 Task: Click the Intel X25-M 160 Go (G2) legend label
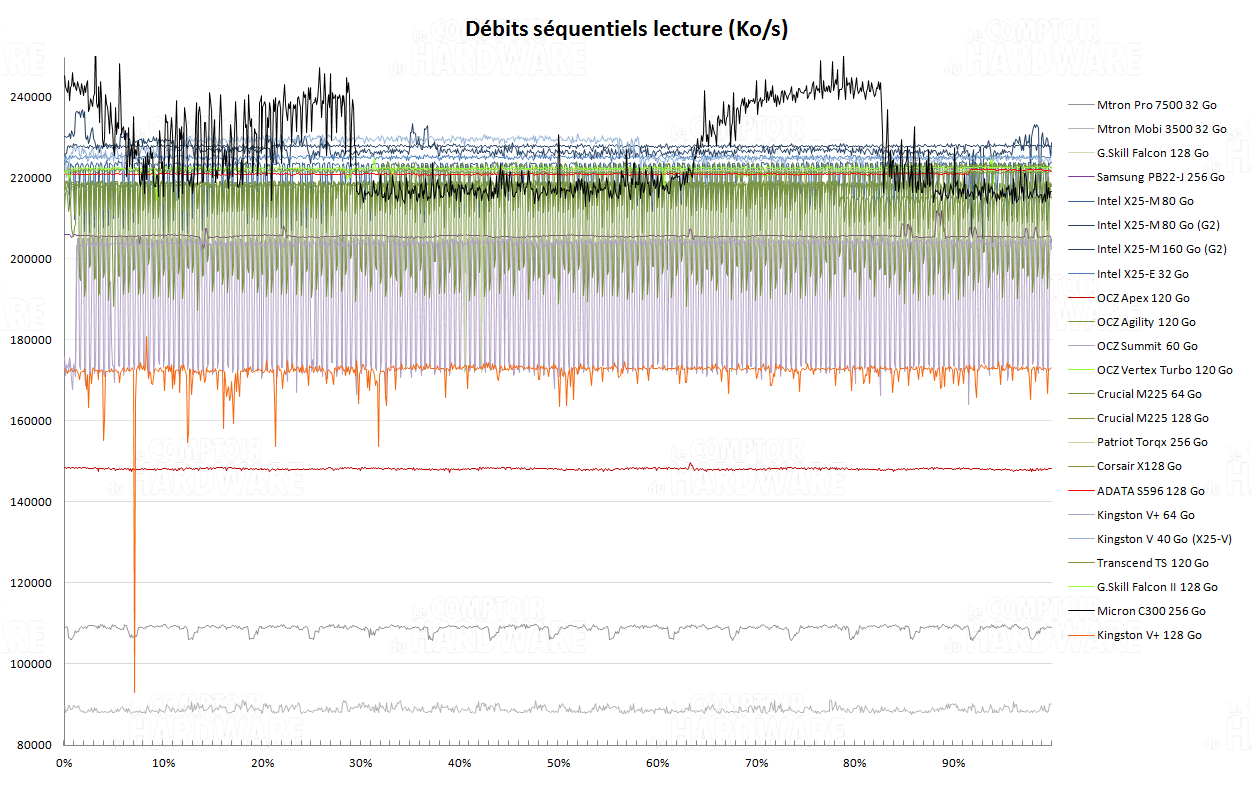[x=1161, y=249]
